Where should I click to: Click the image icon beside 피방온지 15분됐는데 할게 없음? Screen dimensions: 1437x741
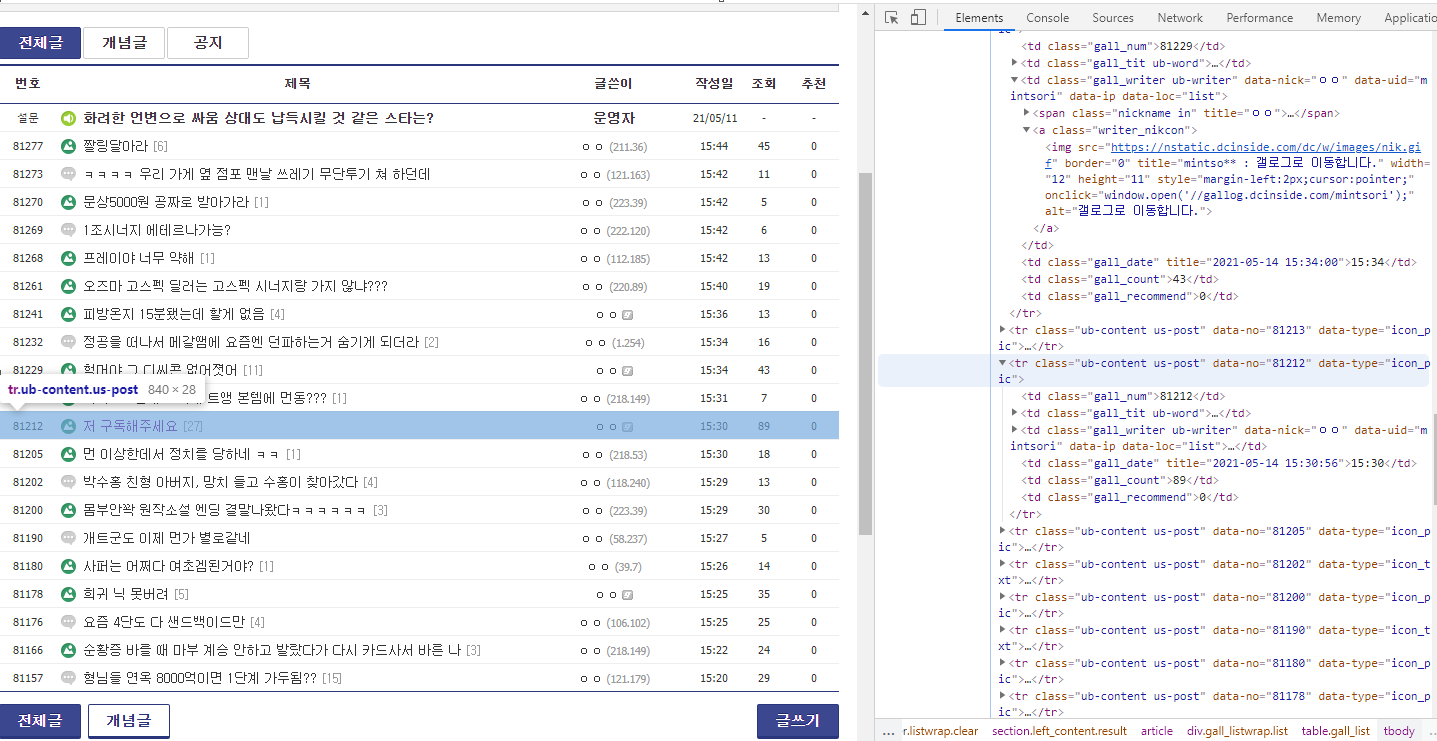tap(68, 314)
